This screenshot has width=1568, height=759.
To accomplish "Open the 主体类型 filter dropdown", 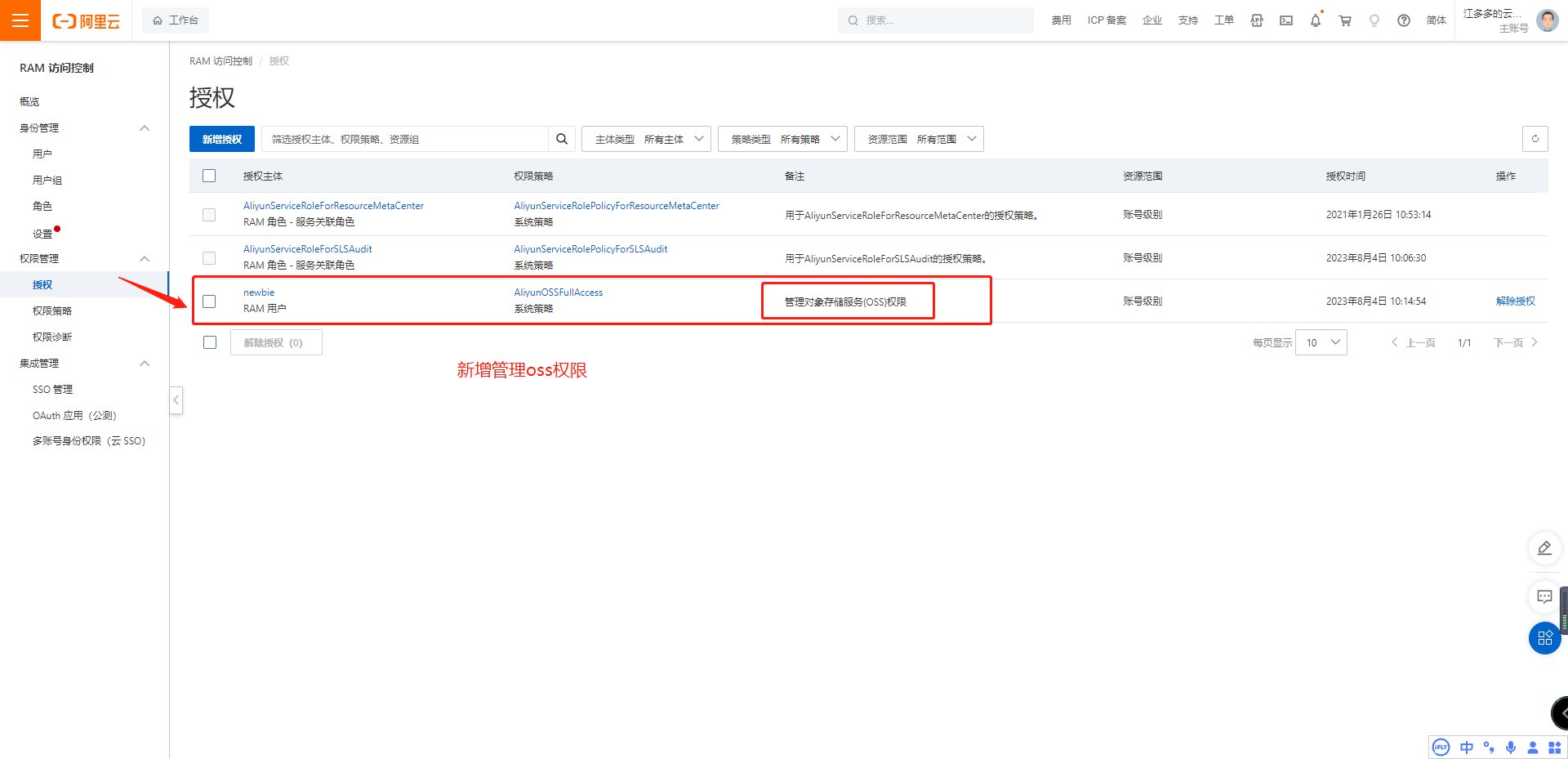I will point(646,139).
